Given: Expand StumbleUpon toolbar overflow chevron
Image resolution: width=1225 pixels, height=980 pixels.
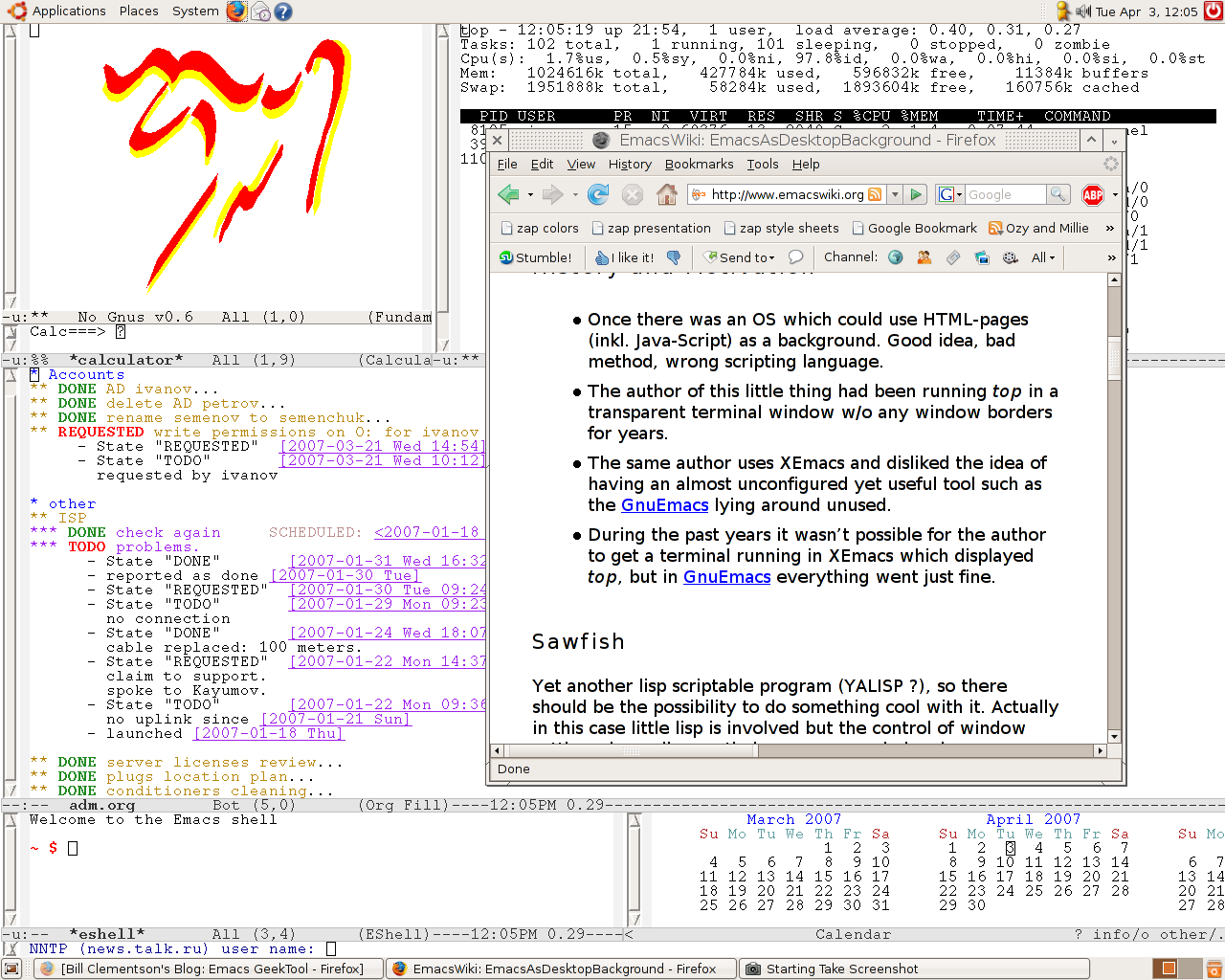Looking at the screenshot, I should (1111, 257).
